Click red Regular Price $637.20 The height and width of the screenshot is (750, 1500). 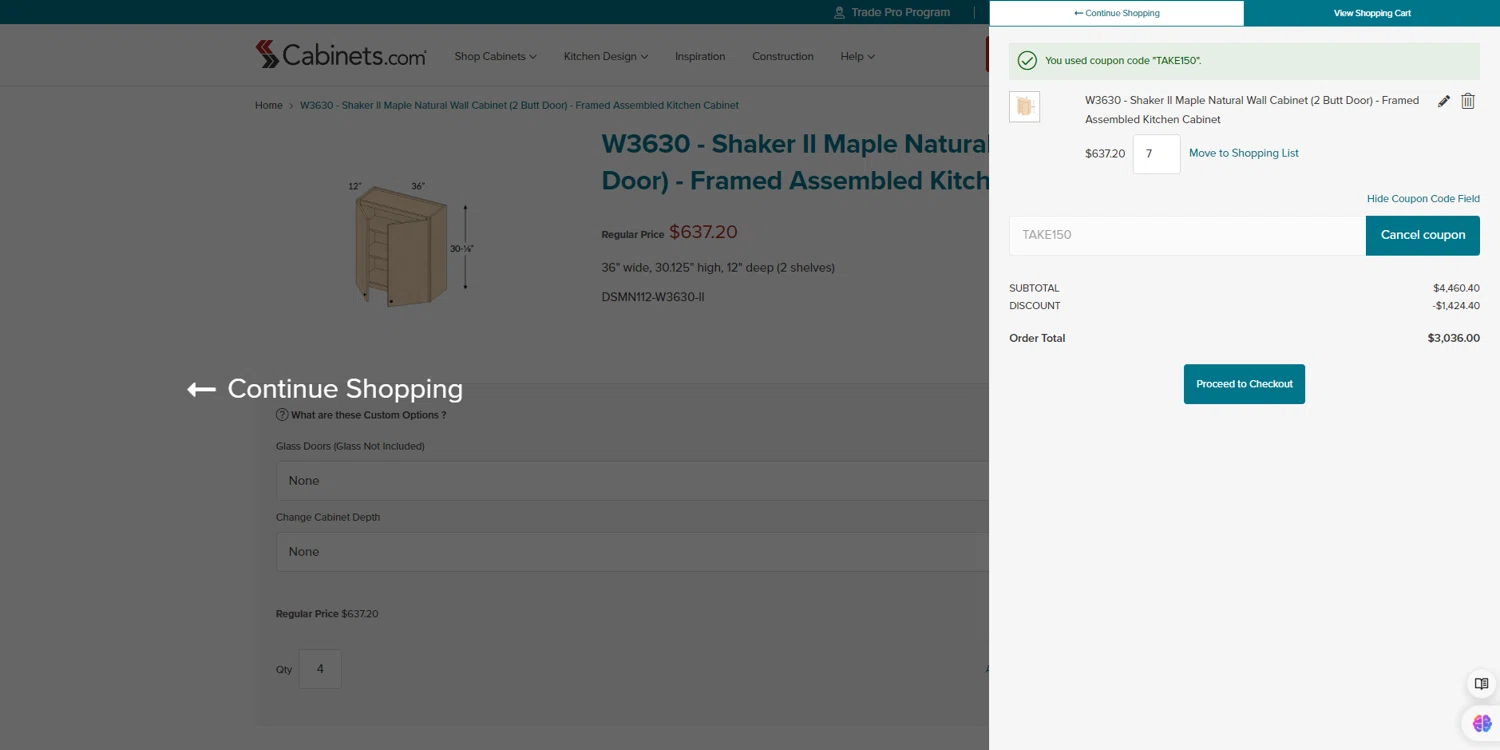click(703, 232)
